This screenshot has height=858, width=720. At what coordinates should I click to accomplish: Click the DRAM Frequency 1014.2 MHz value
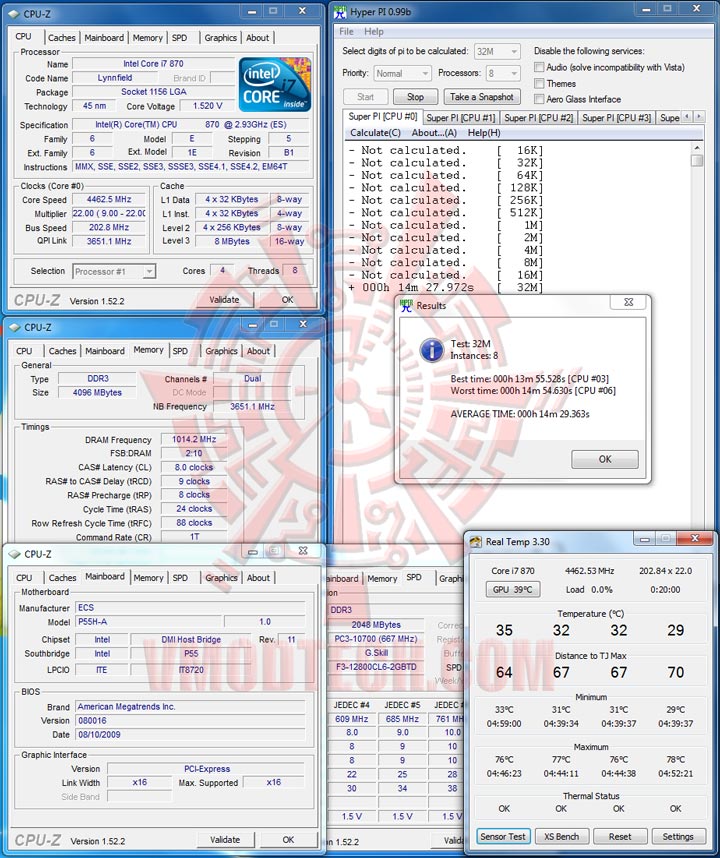pyautogui.click(x=194, y=439)
